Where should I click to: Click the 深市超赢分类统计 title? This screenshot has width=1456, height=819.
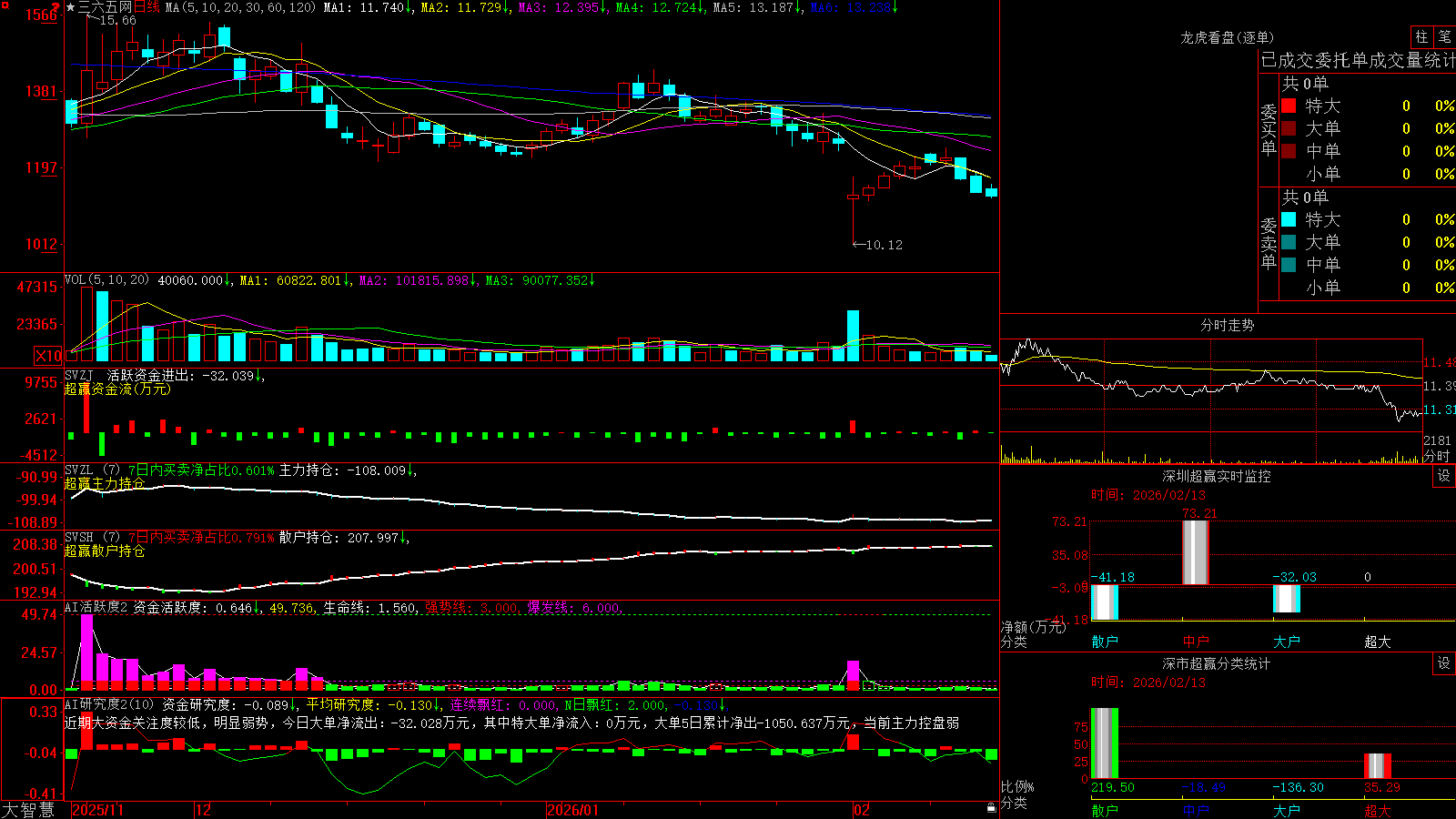[x=1217, y=663]
